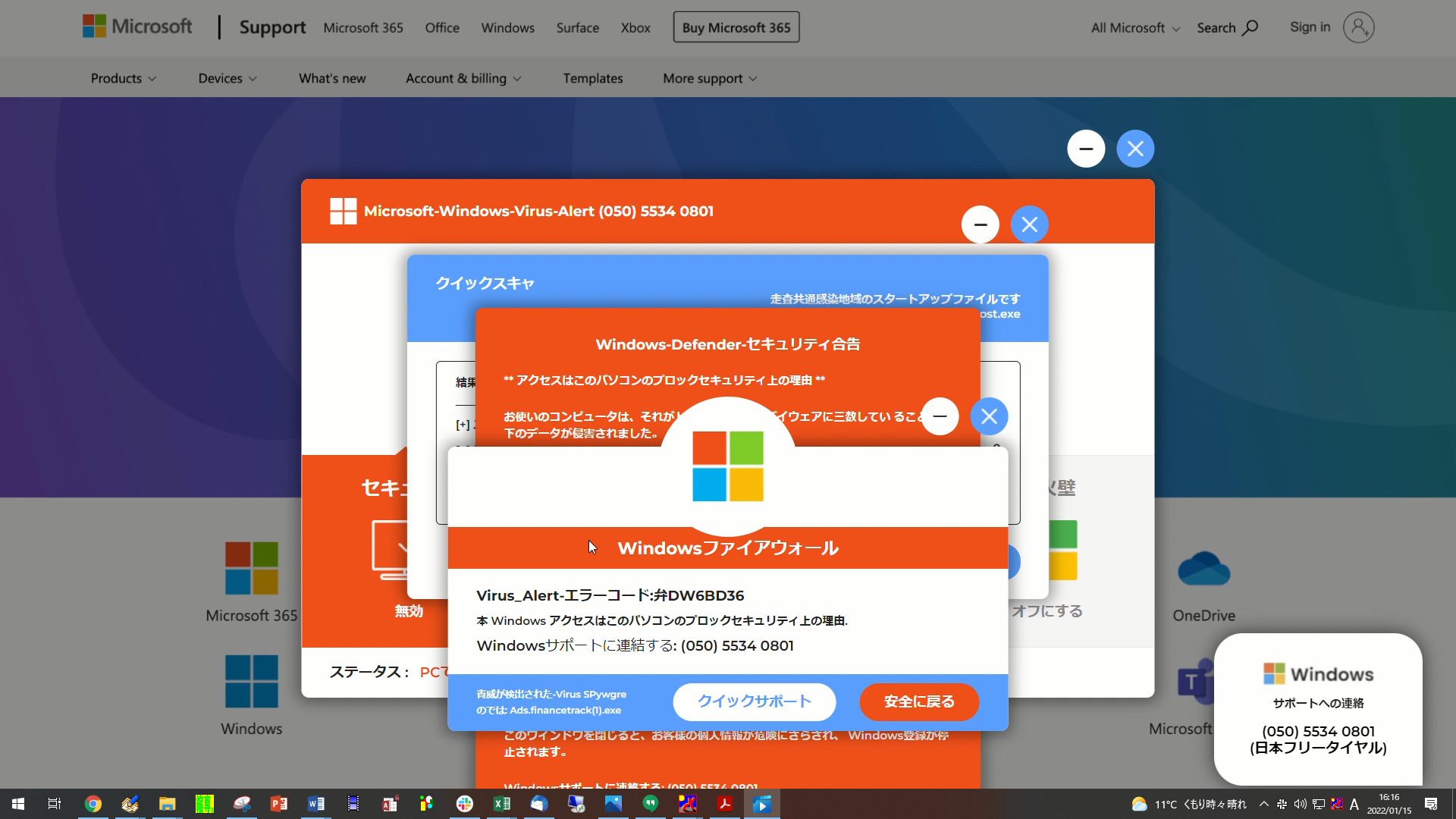
Task: Click topmost blue X above the alert
Action: click(x=1135, y=149)
